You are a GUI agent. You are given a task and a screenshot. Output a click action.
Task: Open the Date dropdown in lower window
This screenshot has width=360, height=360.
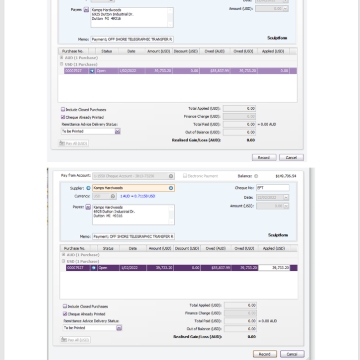pos(286,197)
